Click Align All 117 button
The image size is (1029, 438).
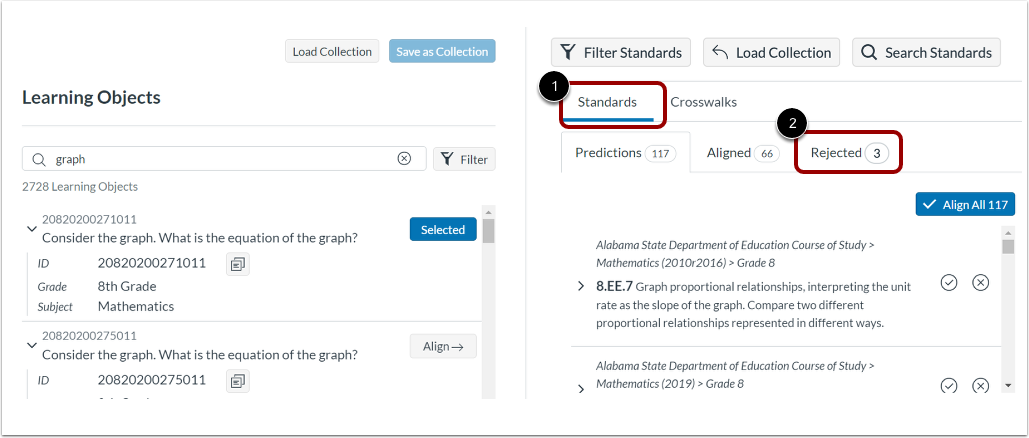pyautogui.click(x=965, y=204)
